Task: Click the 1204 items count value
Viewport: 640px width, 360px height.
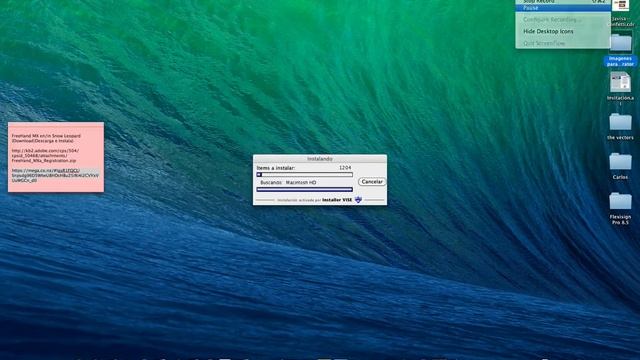Action: pyautogui.click(x=345, y=168)
